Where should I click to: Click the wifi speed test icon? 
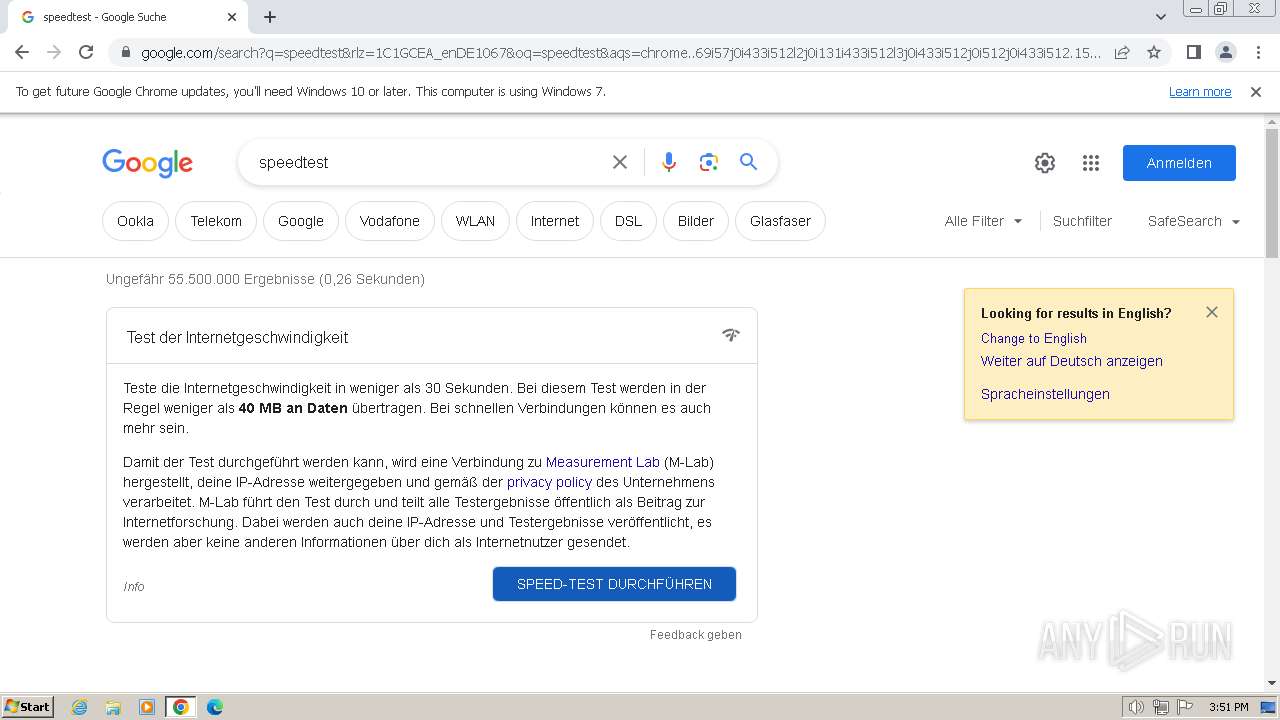click(x=731, y=335)
